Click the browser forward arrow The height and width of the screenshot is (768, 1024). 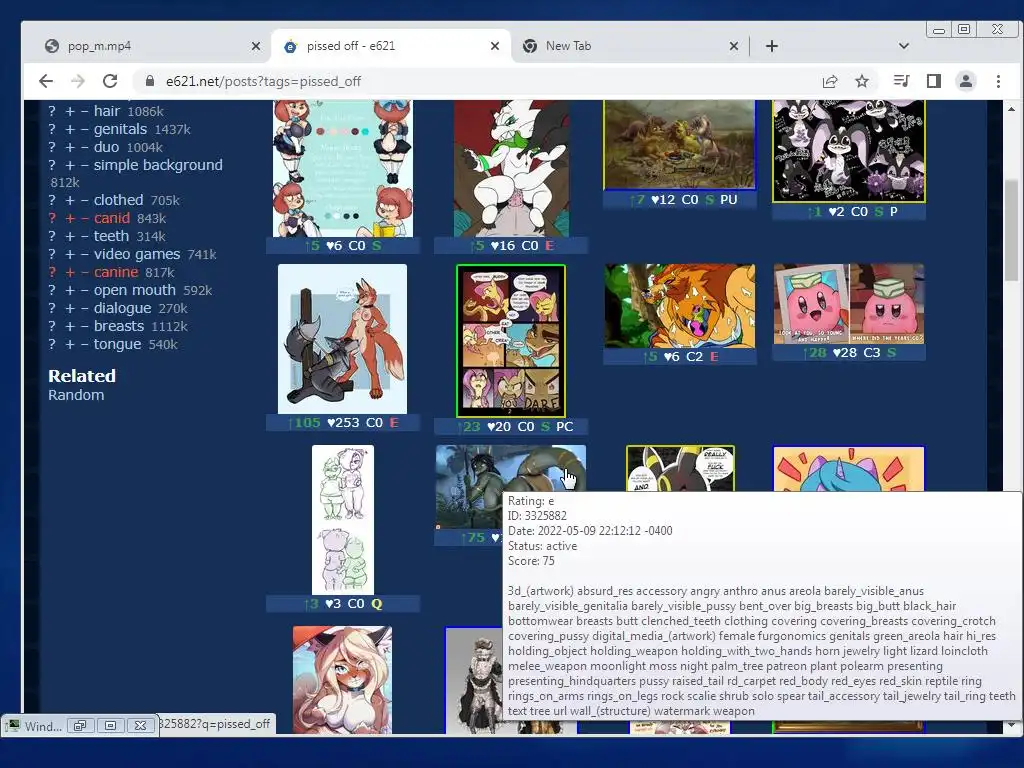coord(78,81)
